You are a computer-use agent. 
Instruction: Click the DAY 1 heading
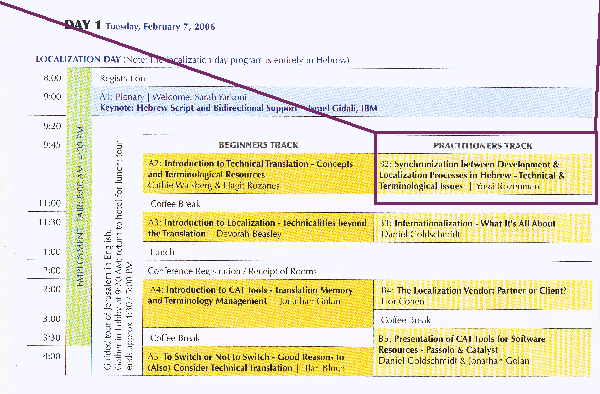83,25
